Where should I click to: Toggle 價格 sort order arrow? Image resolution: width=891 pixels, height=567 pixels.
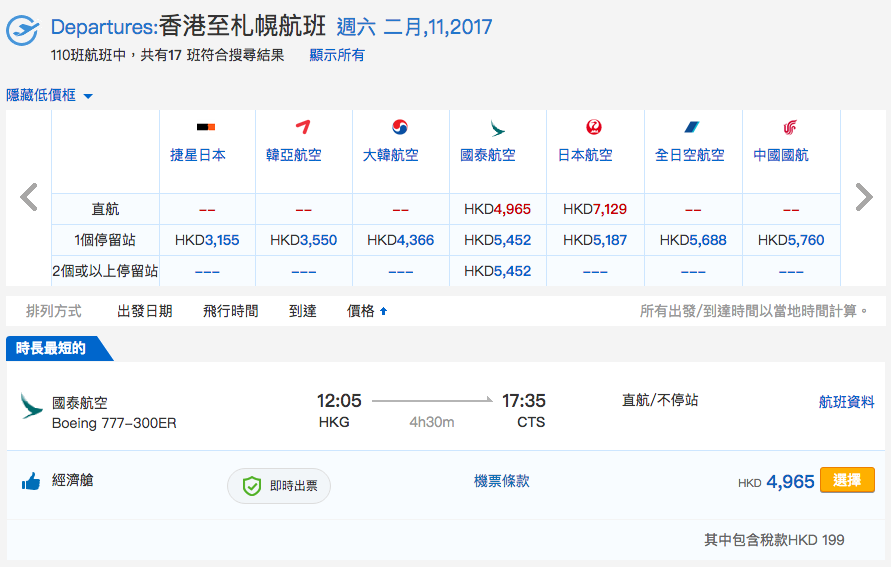[384, 311]
